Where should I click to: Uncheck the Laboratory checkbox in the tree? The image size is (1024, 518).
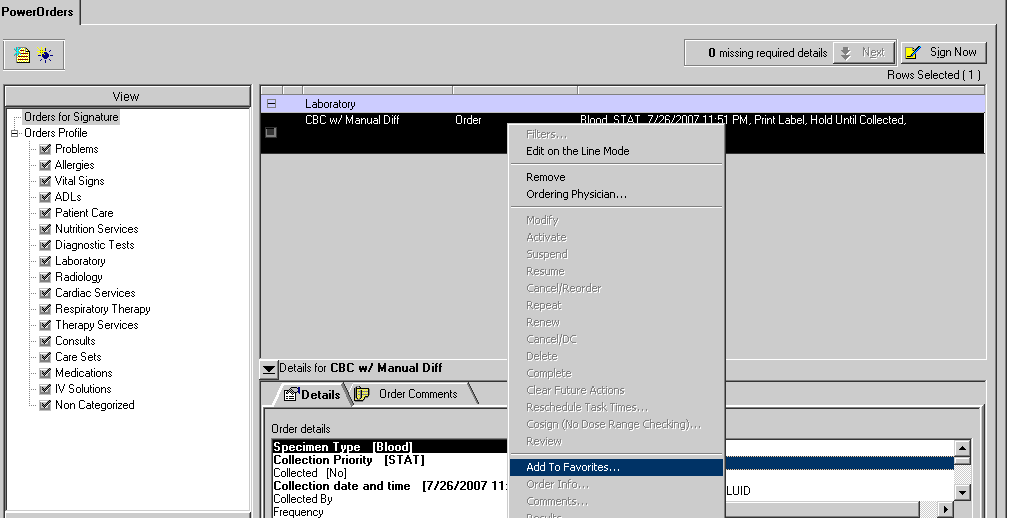click(45, 261)
